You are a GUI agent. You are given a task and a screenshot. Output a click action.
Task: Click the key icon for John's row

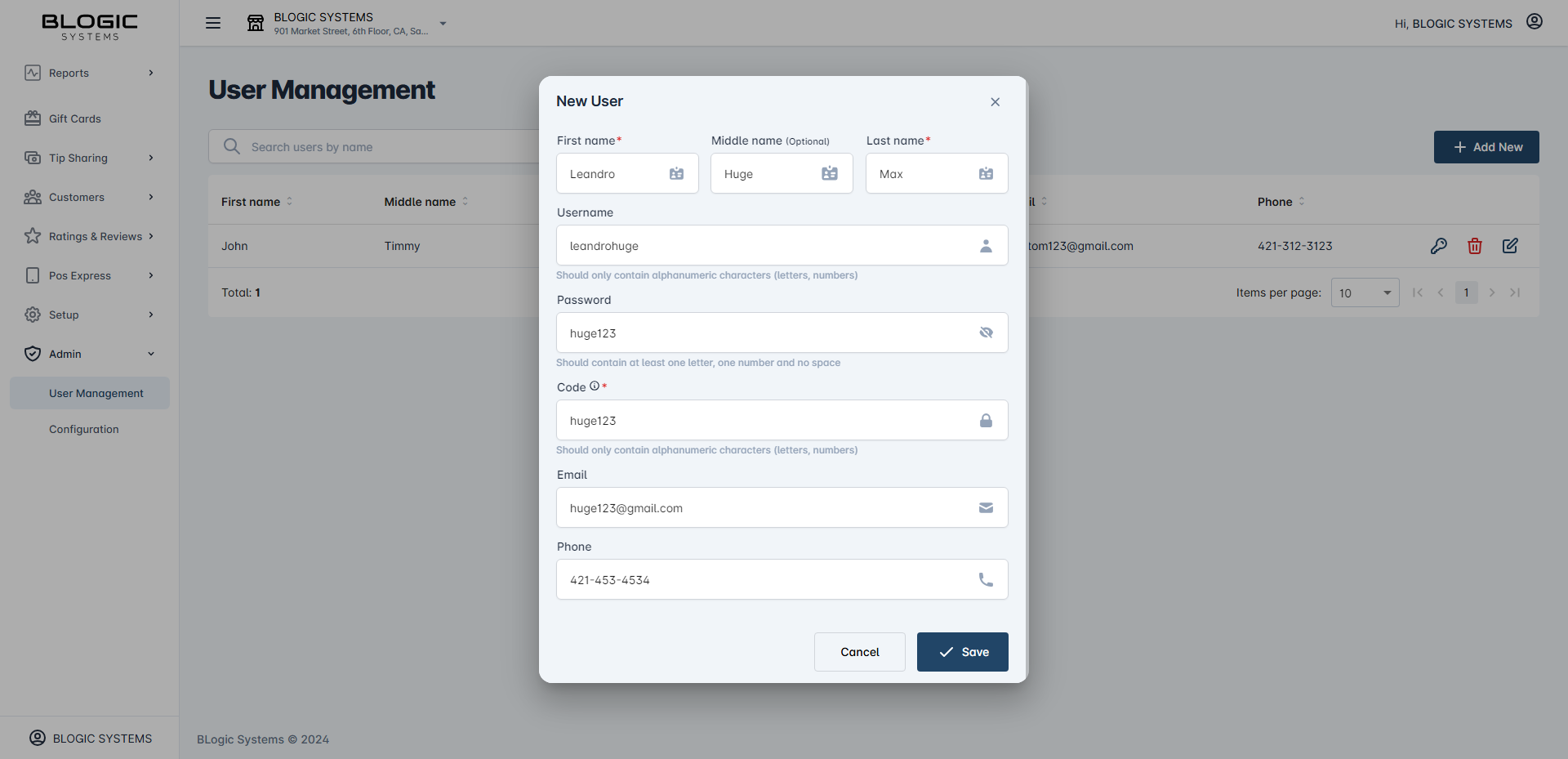(1439, 246)
